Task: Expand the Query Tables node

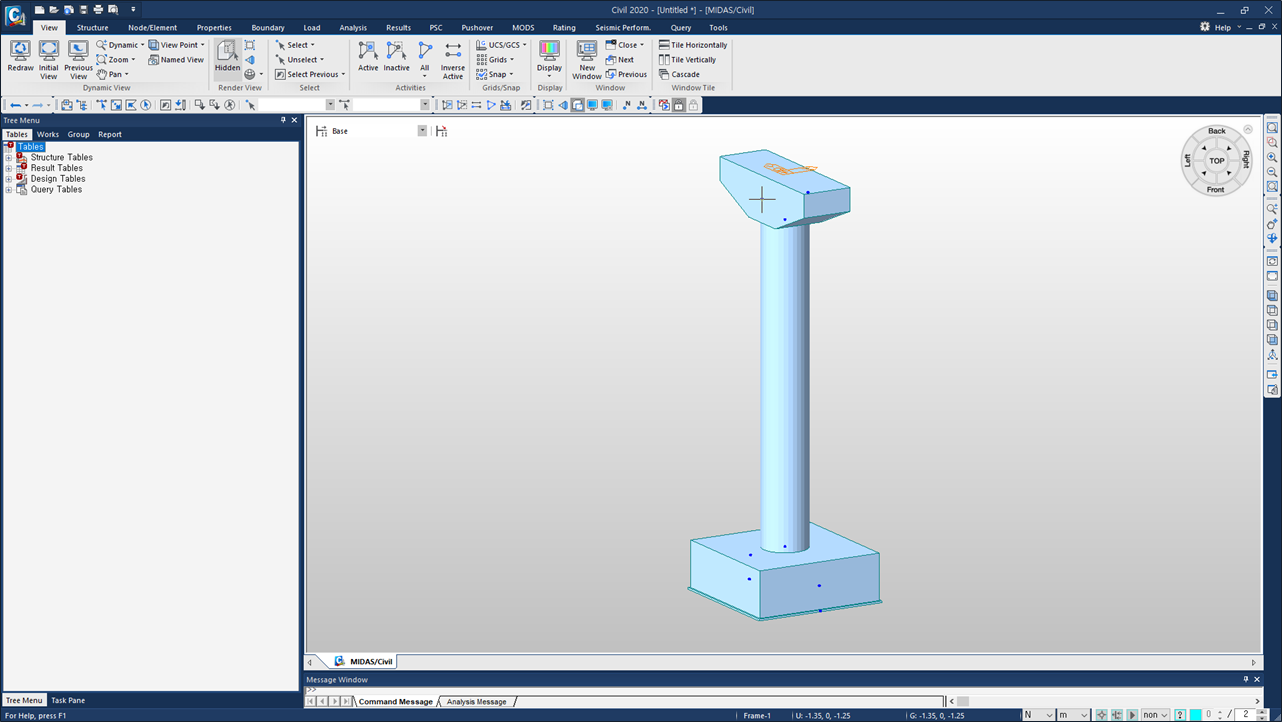Action: tap(9, 190)
